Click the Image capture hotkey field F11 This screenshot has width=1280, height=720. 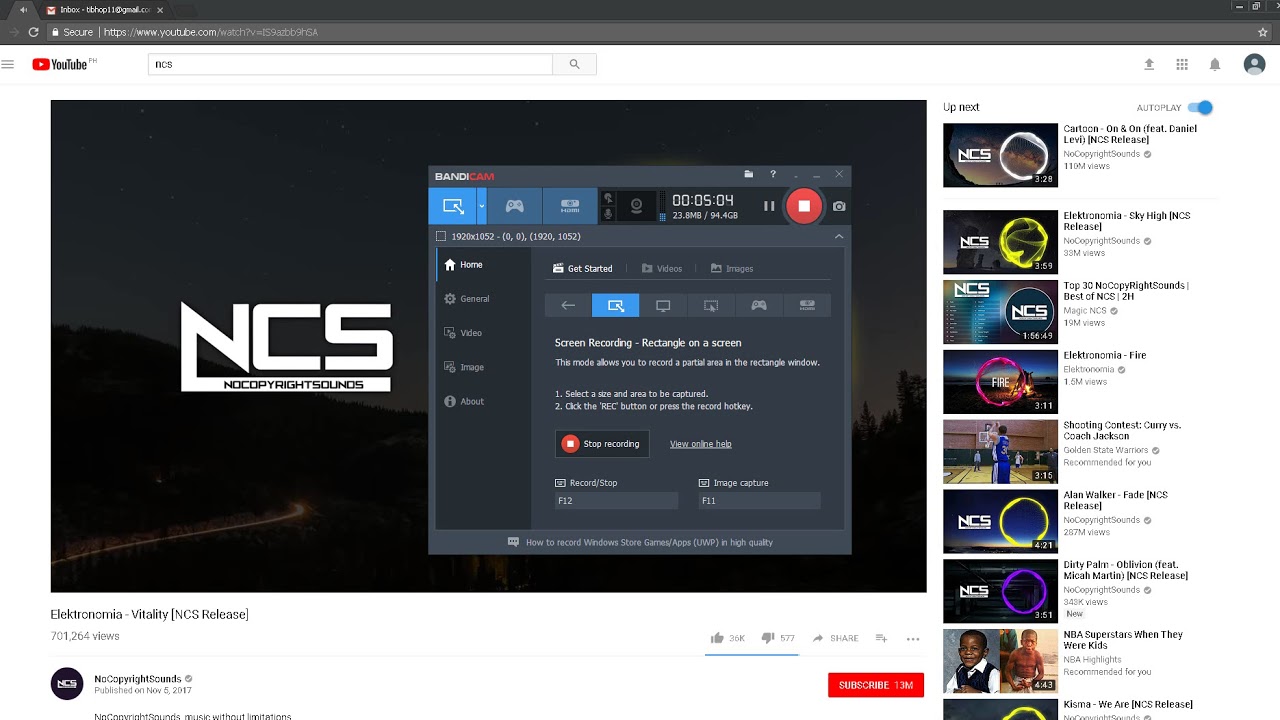click(759, 500)
